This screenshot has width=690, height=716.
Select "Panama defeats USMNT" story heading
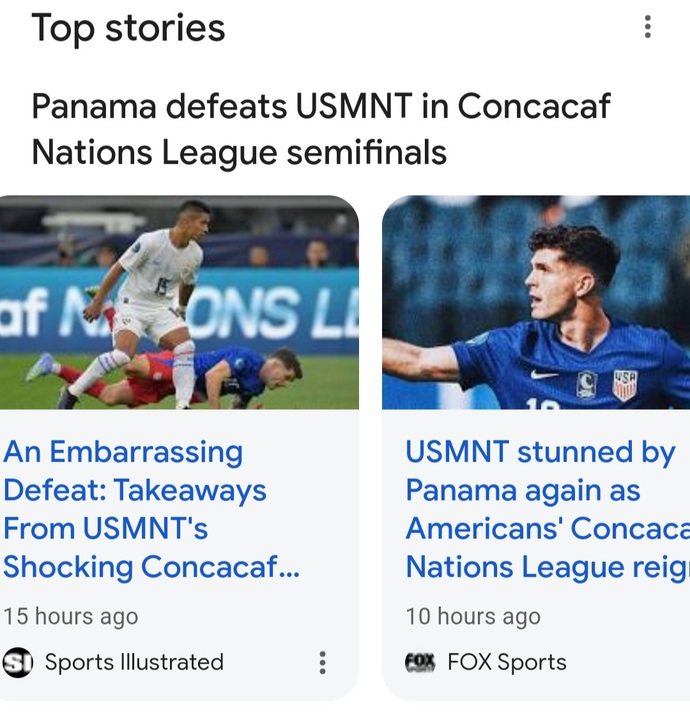pyautogui.click(x=320, y=129)
